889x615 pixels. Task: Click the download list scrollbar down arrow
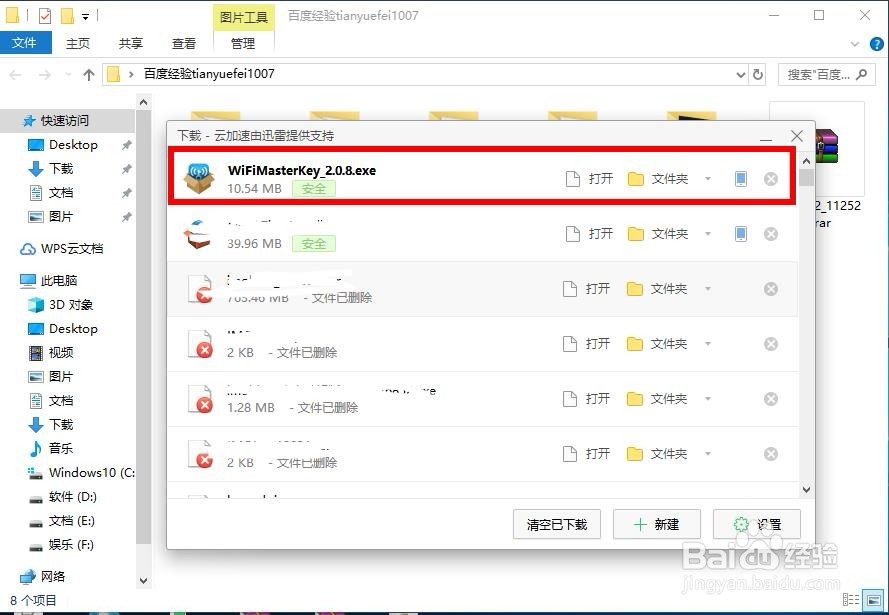pyautogui.click(x=806, y=489)
